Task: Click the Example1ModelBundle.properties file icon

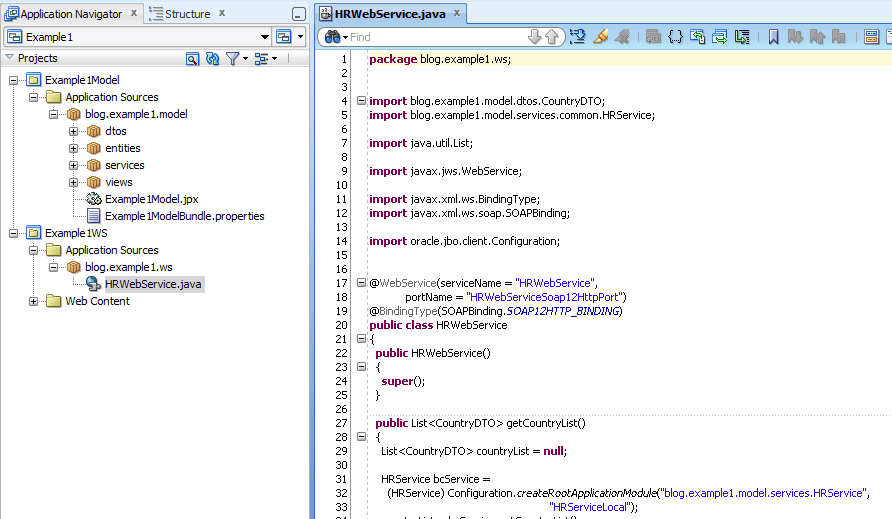Action: pos(93,216)
